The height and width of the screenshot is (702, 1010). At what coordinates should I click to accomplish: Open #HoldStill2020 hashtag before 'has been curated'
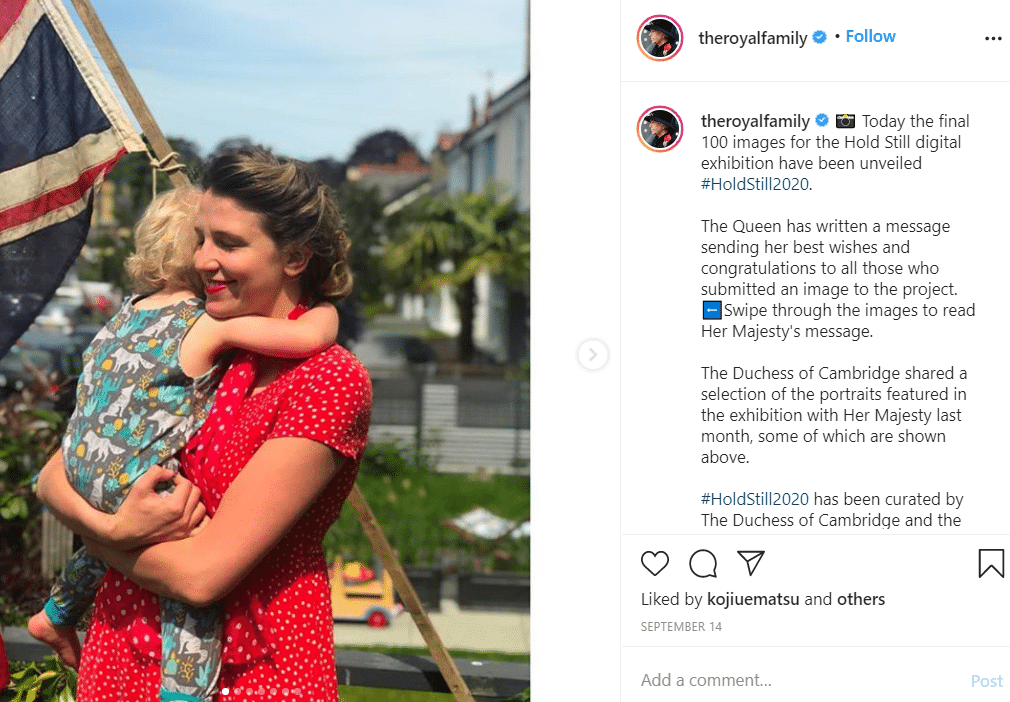click(x=755, y=499)
